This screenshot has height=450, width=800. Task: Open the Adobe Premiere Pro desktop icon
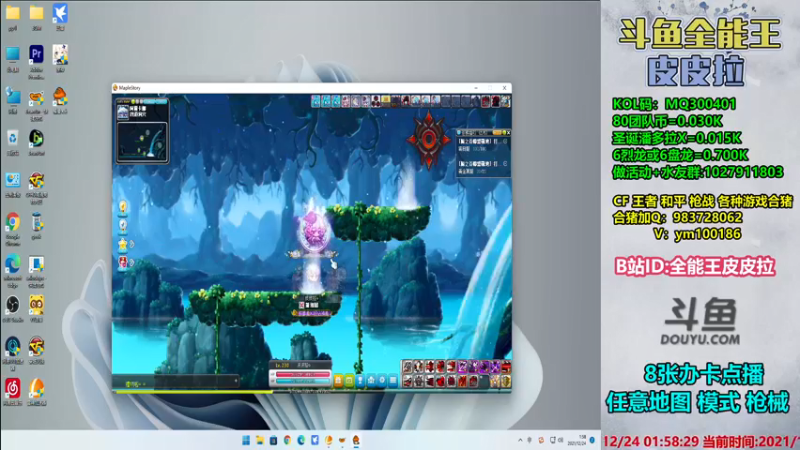[36, 54]
